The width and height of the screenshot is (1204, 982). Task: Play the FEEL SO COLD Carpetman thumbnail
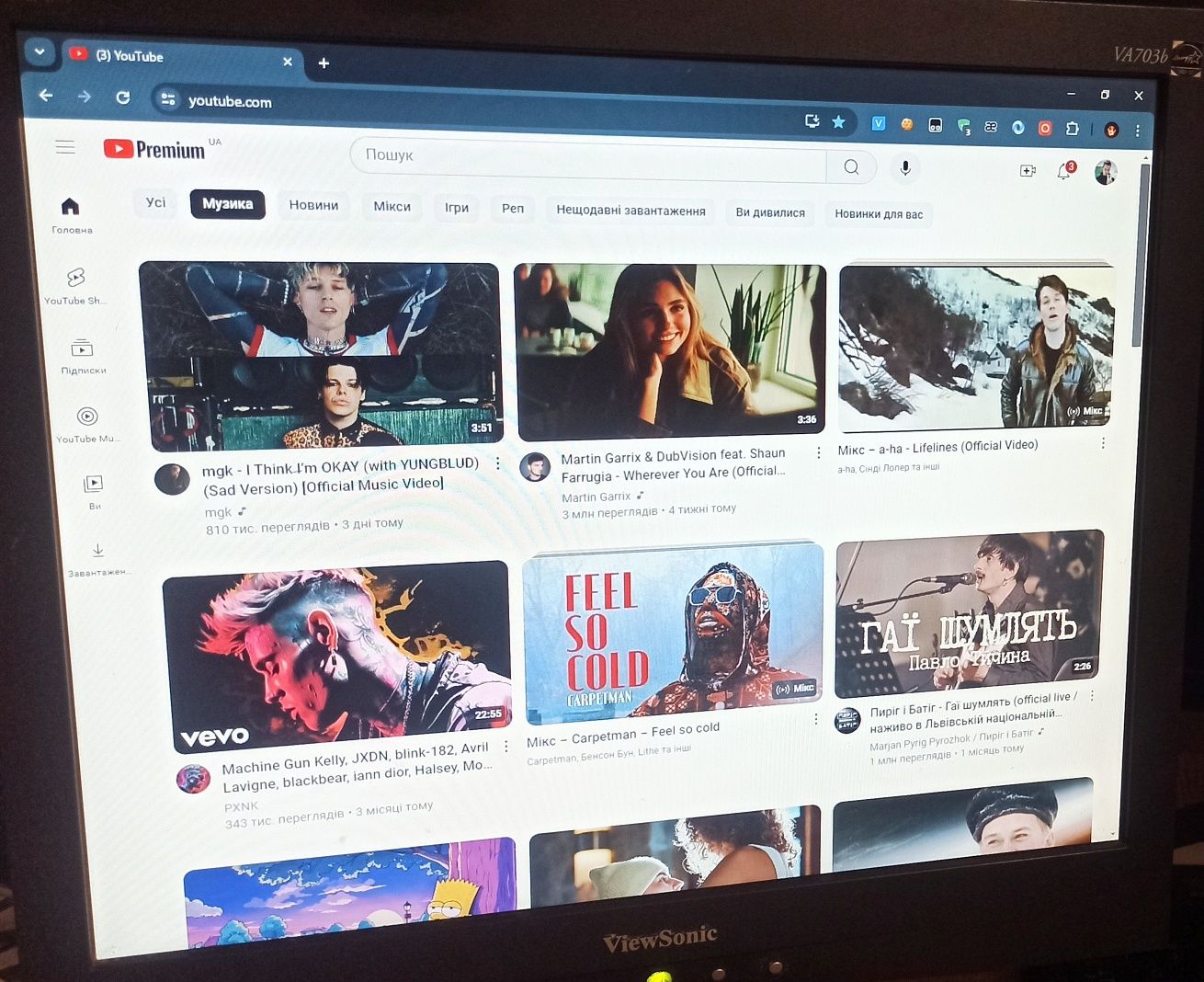[674, 633]
